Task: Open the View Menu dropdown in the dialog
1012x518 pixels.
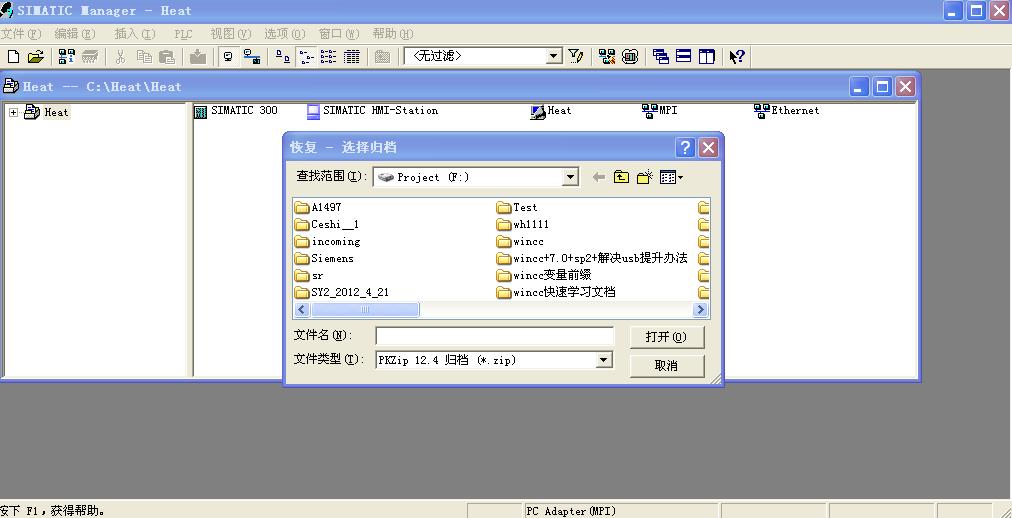Action: click(x=671, y=177)
